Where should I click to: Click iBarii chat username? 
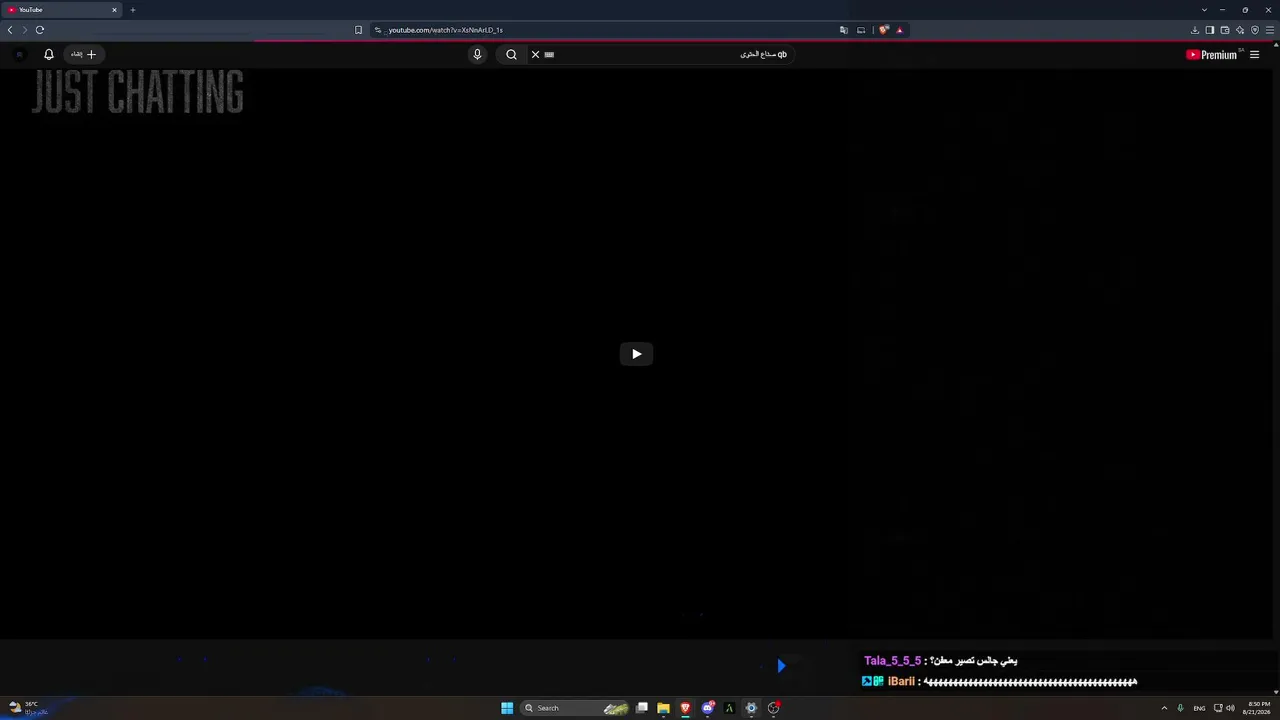(x=901, y=682)
